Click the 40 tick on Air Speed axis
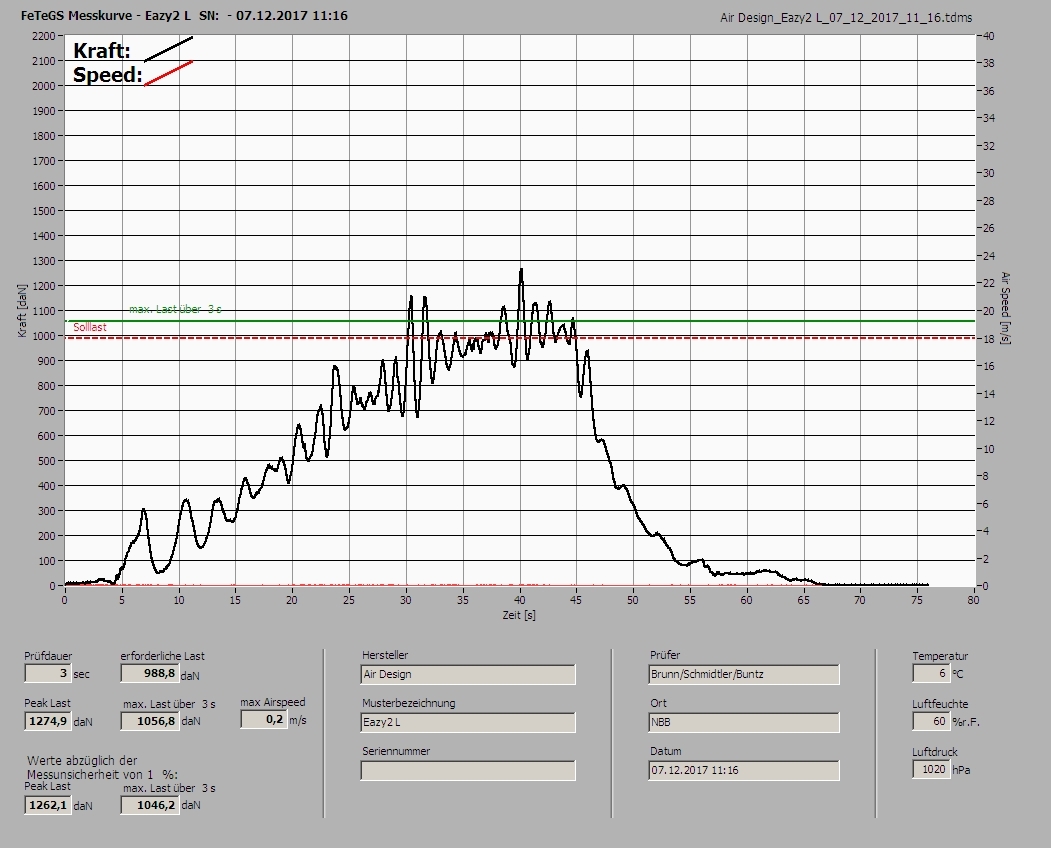 click(989, 36)
